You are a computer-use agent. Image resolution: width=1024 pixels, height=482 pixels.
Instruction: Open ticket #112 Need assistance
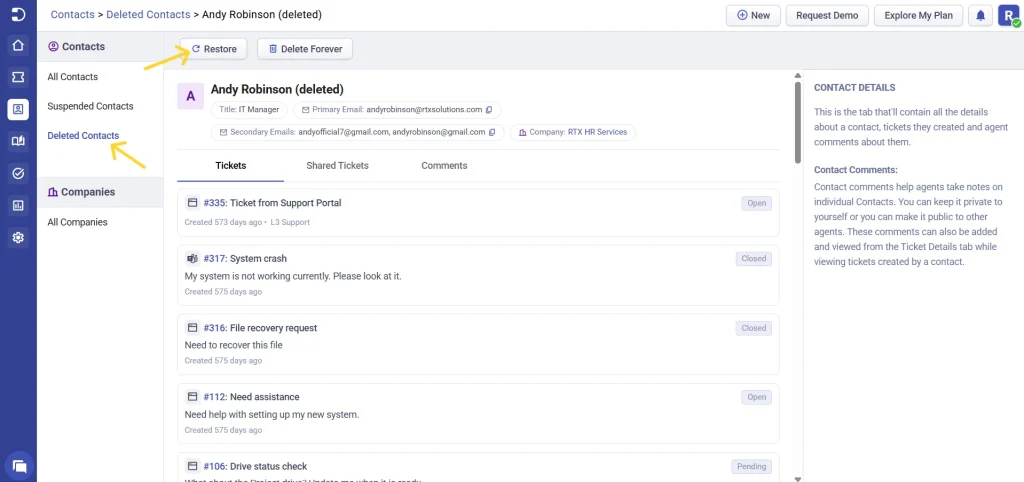[x=251, y=397]
